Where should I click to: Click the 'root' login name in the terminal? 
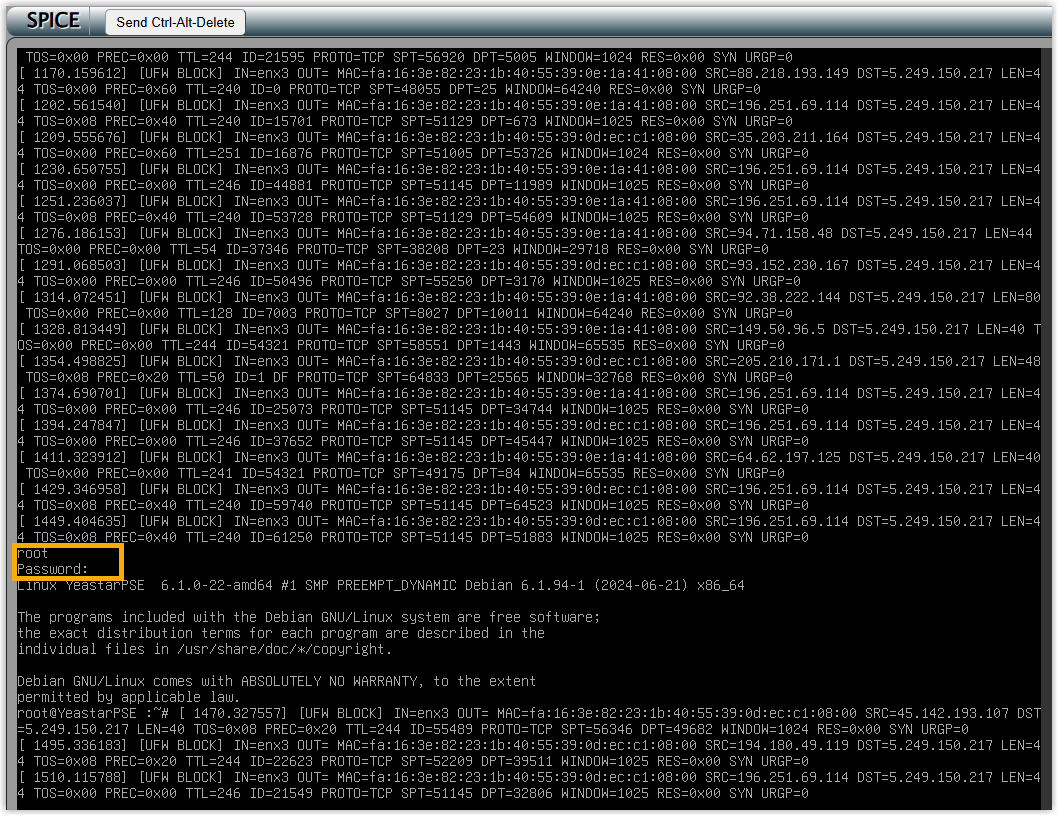click(x=33, y=553)
